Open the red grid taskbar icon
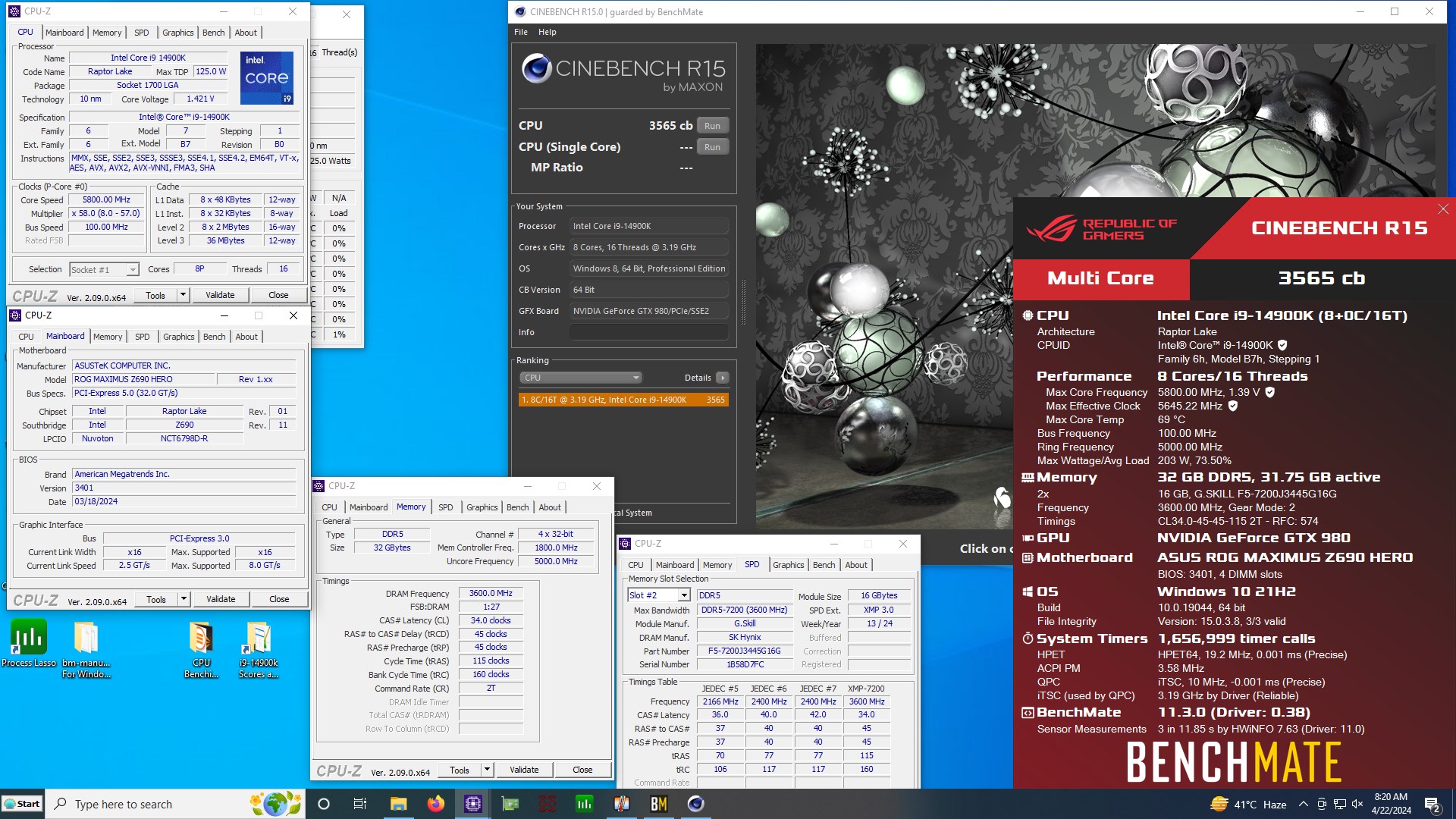The image size is (1456, 819). pos(548,804)
